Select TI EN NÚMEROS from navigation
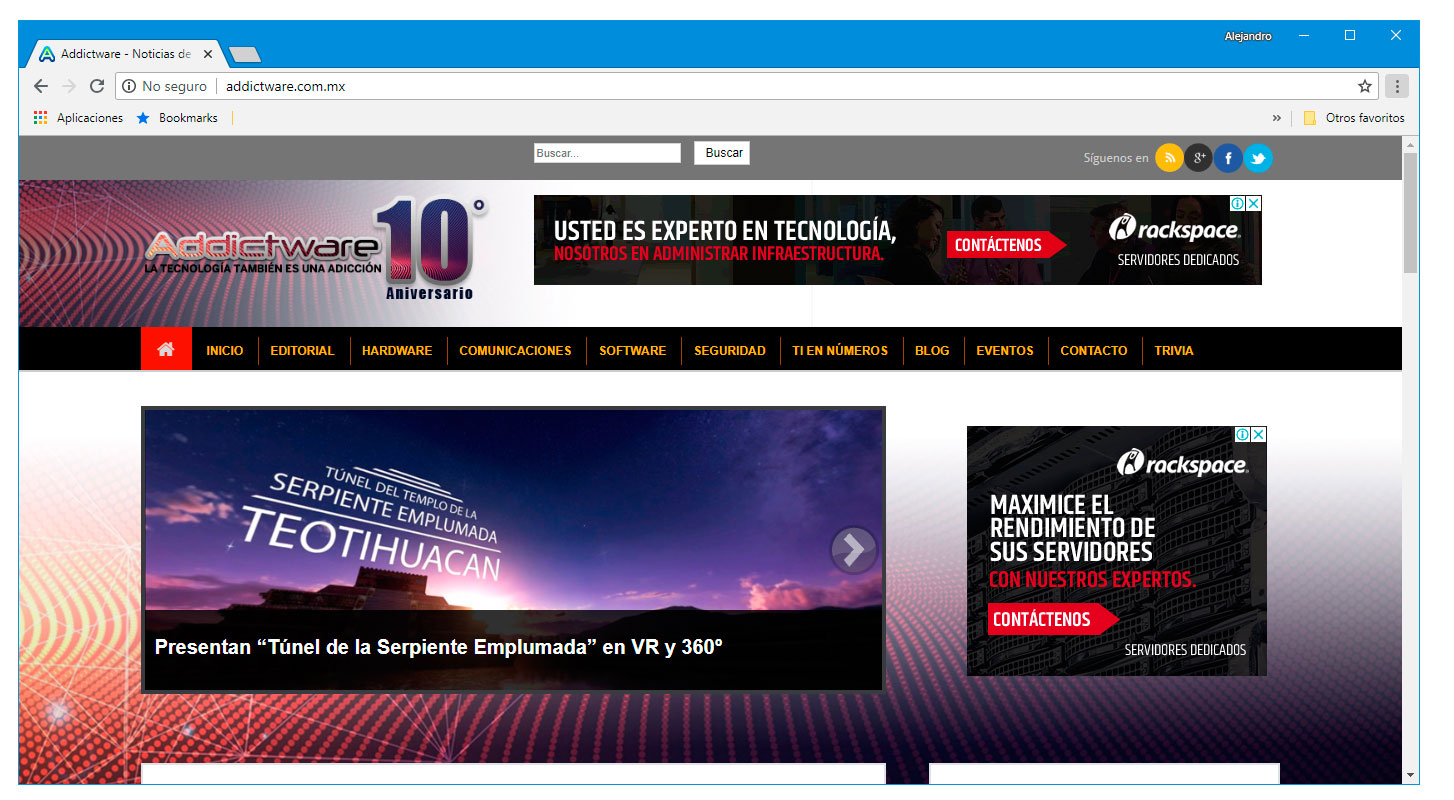 840,350
